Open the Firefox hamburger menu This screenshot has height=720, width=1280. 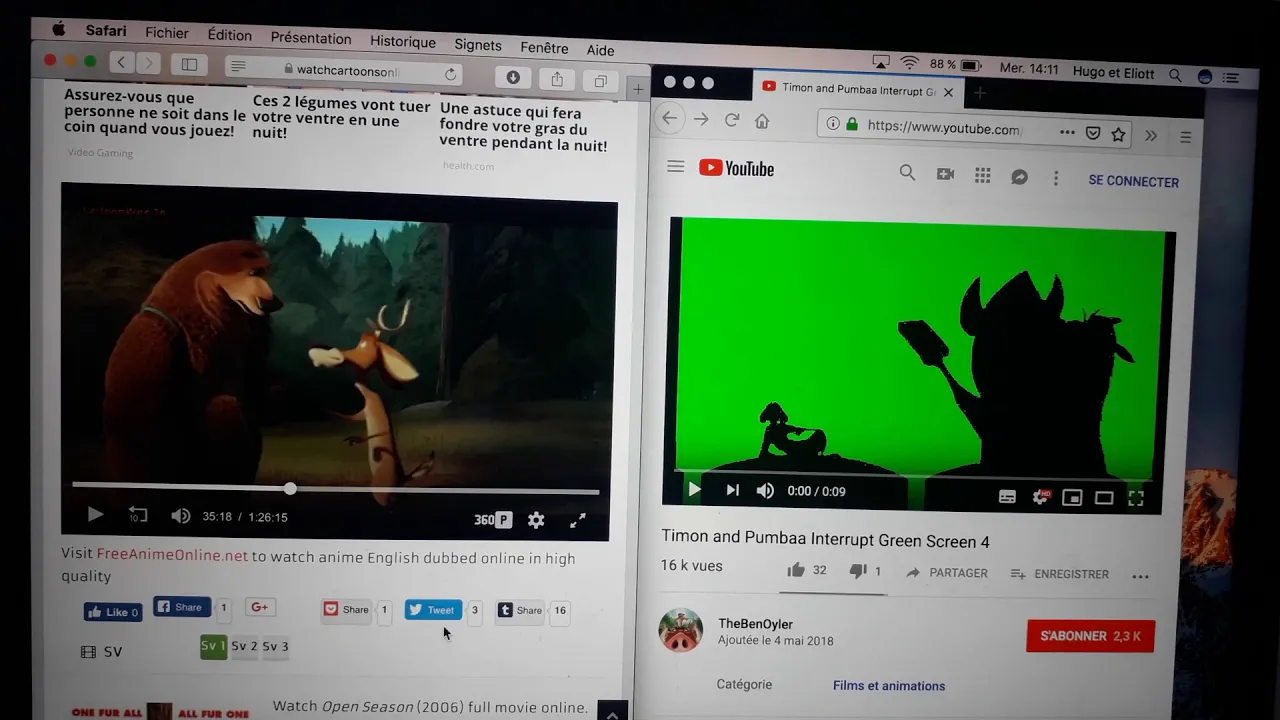[1186, 137]
